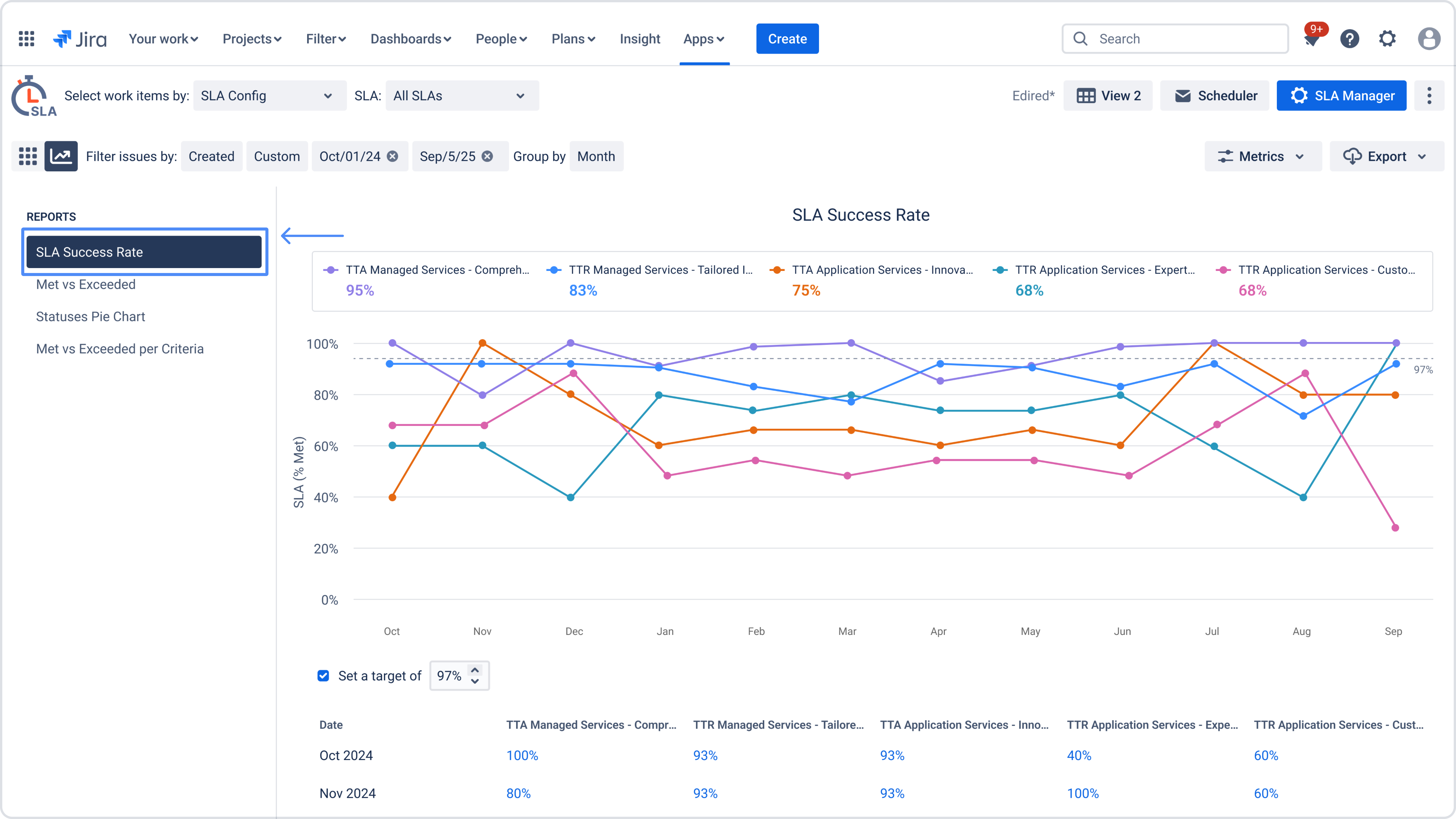Open the Jira app switcher grid icon

click(x=27, y=38)
